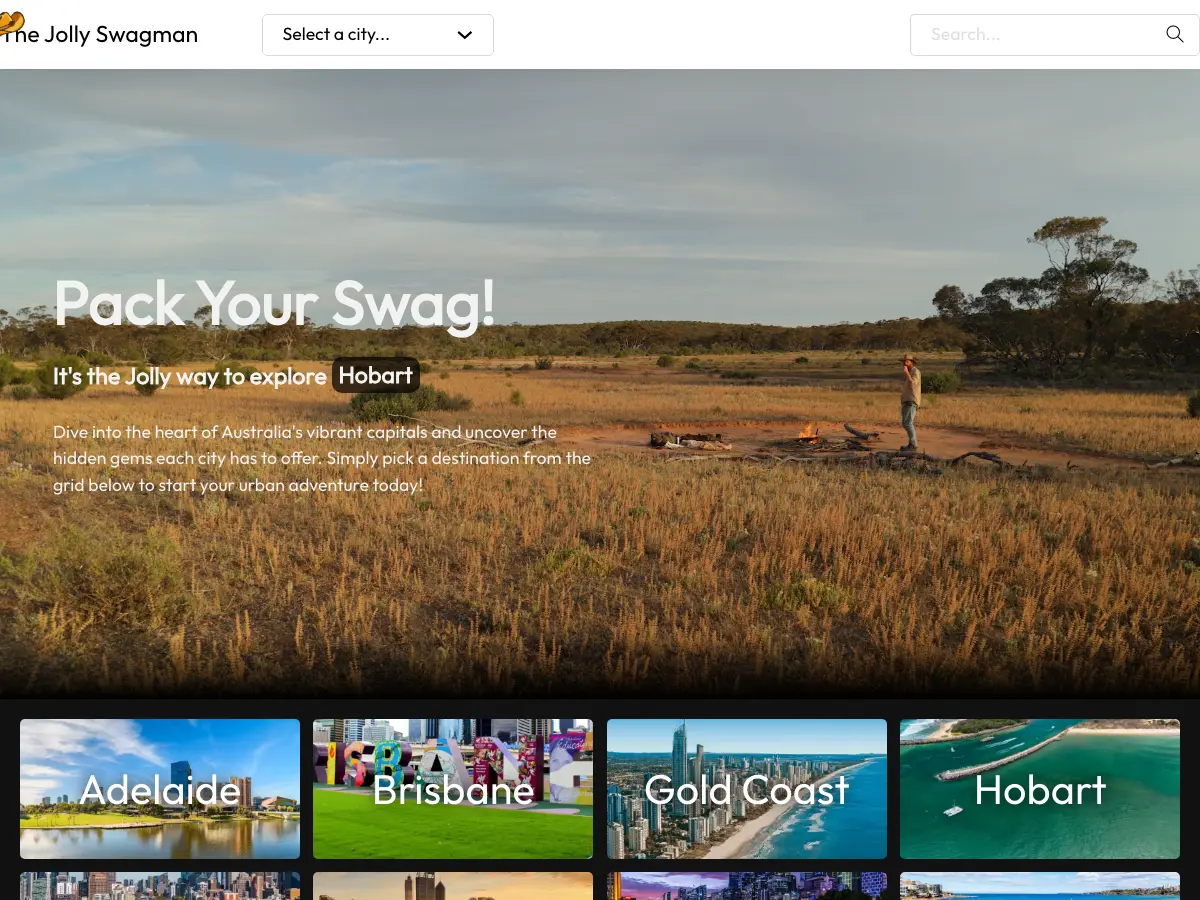
Task: Click the 'Pack Your Swag!' heading
Action: tap(274, 303)
